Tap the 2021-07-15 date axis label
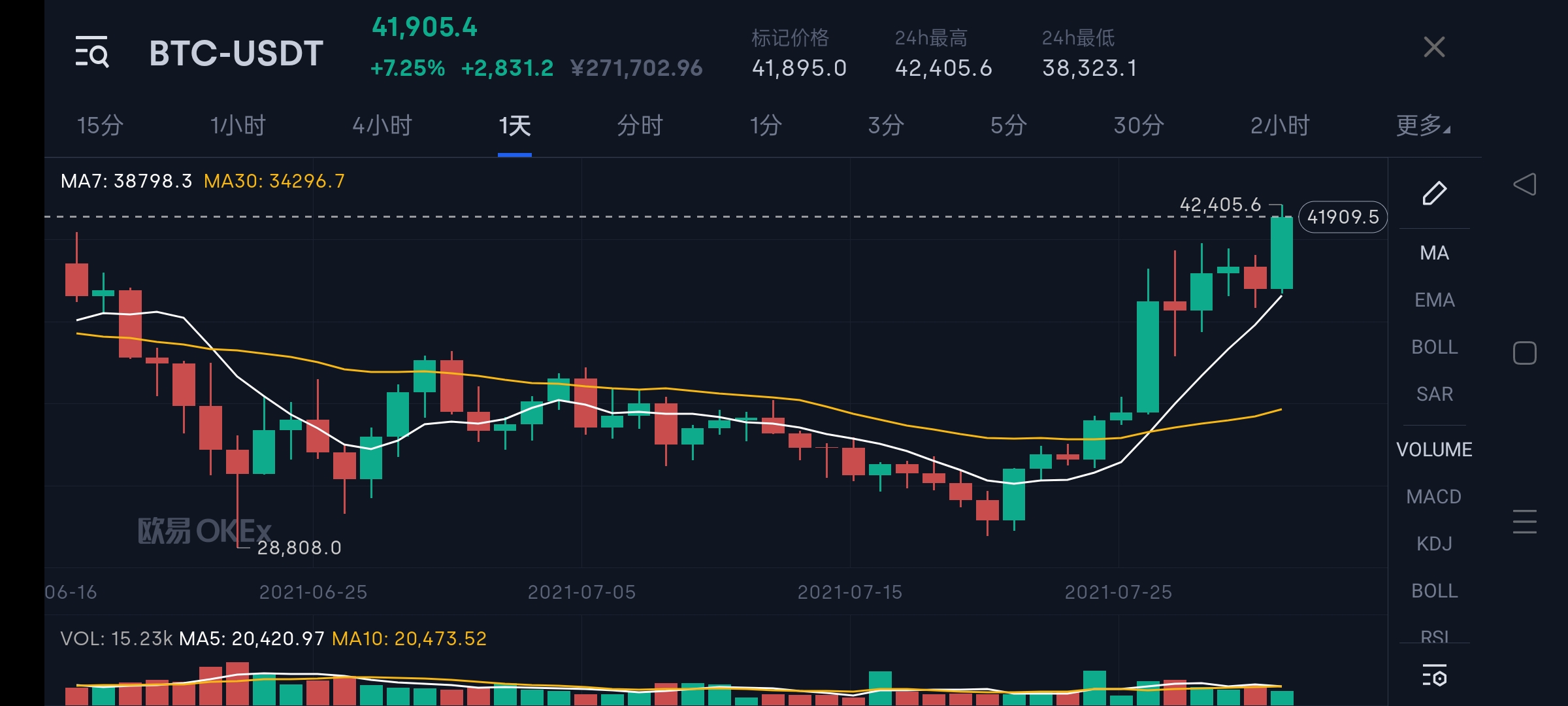Viewport: 1568px width, 706px height. [x=850, y=592]
